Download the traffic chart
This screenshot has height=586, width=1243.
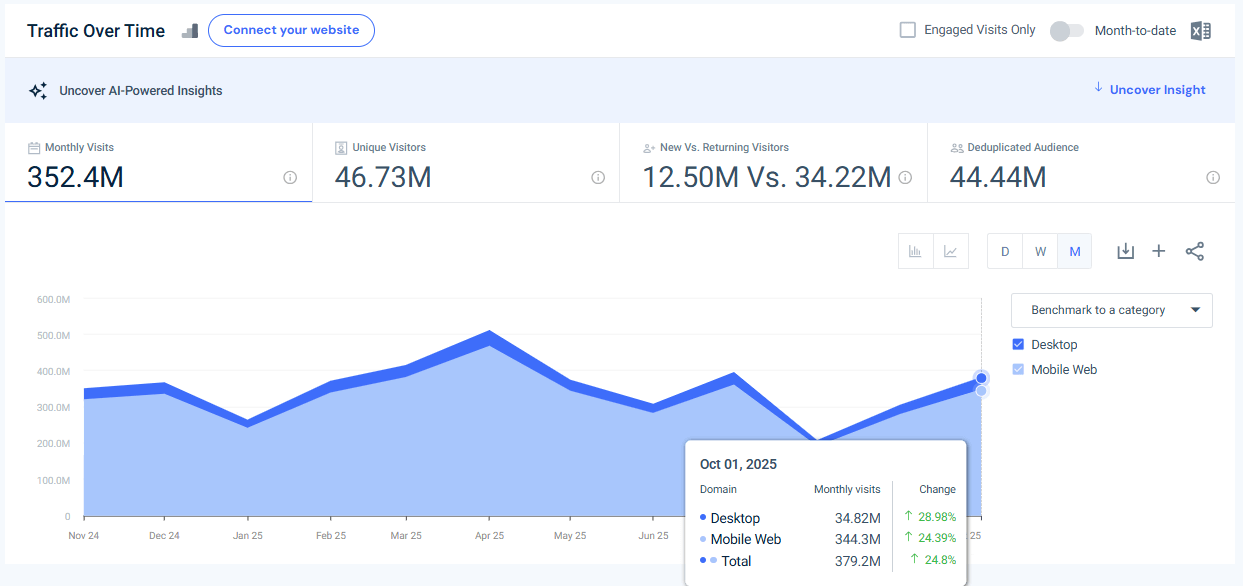tap(1125, 251)
